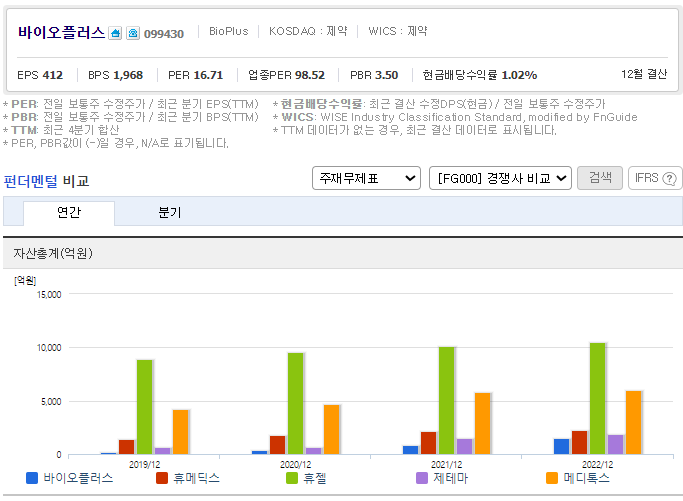Image resolution: width=683 pixels, height=501 pixels.
Task: Click the 2019/12 axis label
Action: (x=144, y=464)
